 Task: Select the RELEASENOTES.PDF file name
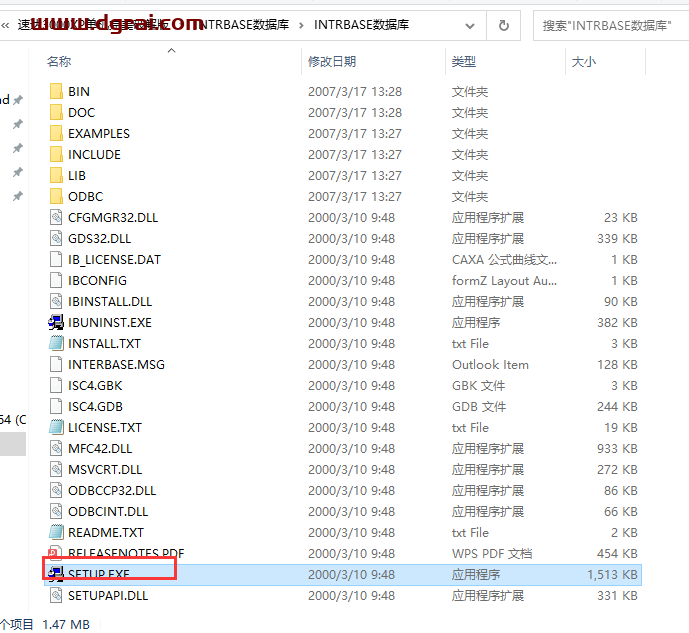pos(126,553)
